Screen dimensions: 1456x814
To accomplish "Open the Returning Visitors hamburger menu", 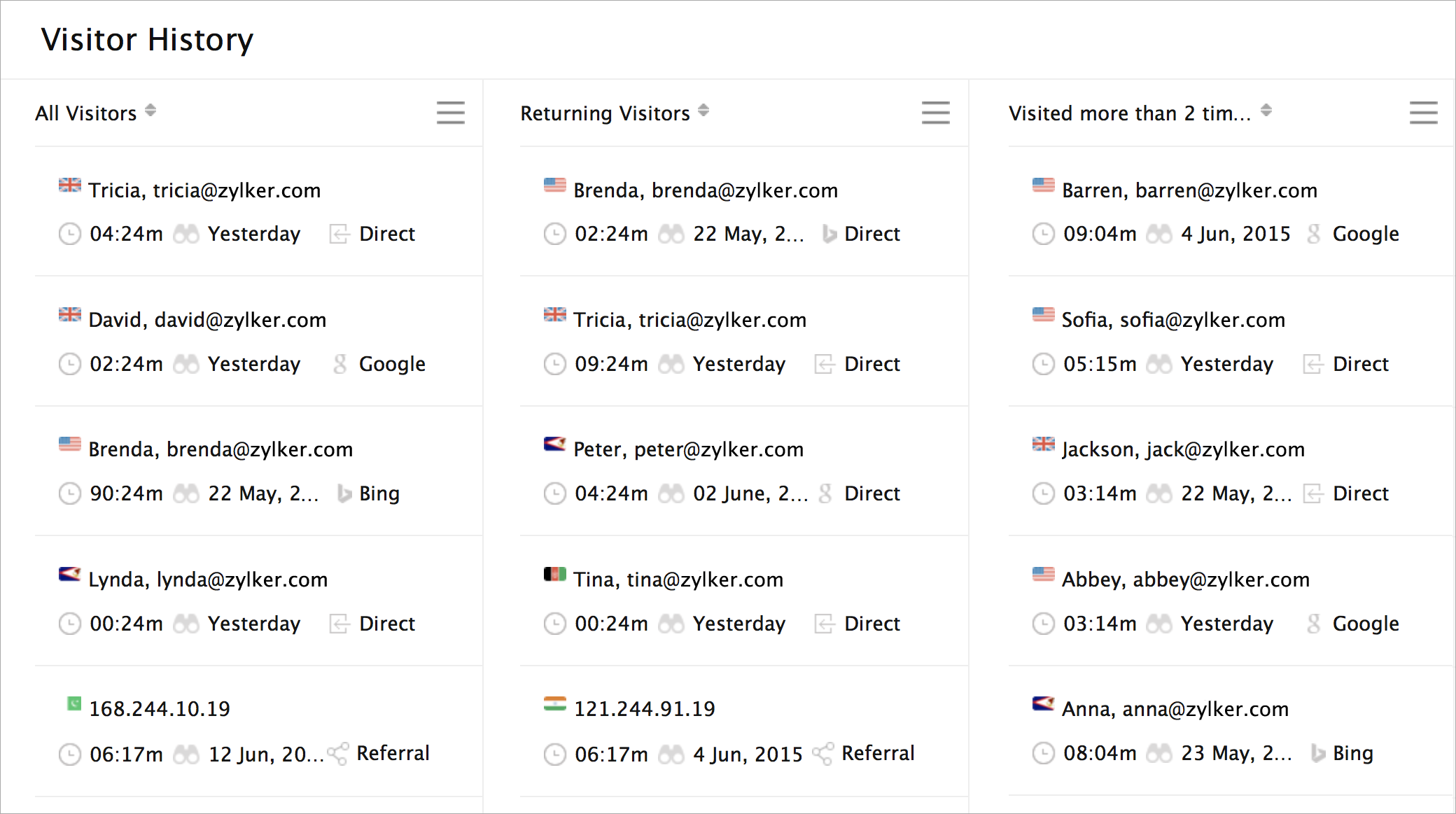I will 935,113.
